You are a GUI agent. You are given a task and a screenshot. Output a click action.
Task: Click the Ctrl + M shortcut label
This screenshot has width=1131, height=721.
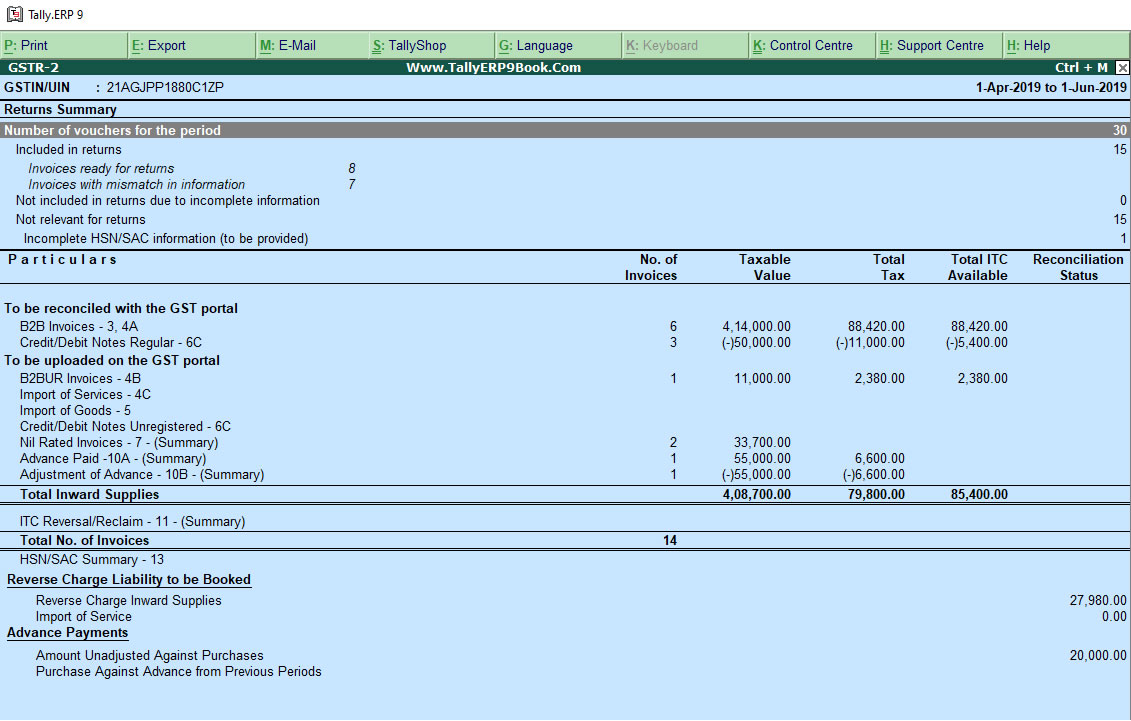1081,68
